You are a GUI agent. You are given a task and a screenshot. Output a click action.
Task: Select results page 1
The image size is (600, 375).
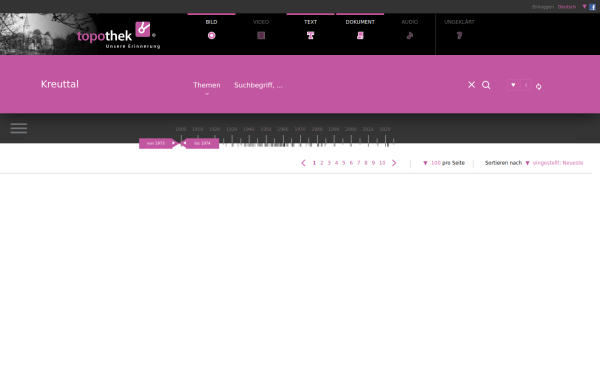(314, 163)
